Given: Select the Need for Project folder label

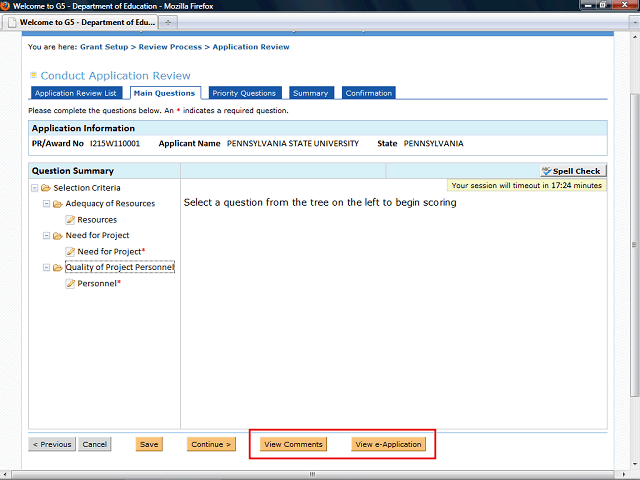Looking at the screenshot, I should pos(97,236).
